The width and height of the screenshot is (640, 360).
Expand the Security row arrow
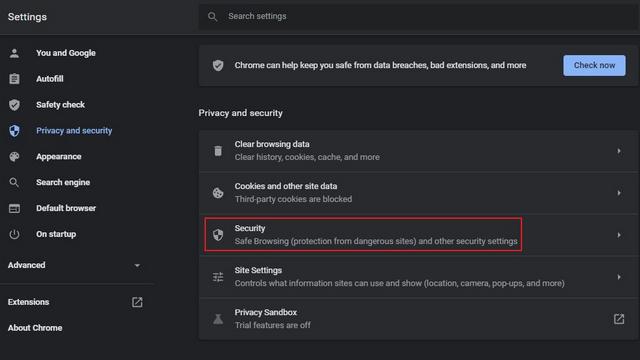coord(619,235)
